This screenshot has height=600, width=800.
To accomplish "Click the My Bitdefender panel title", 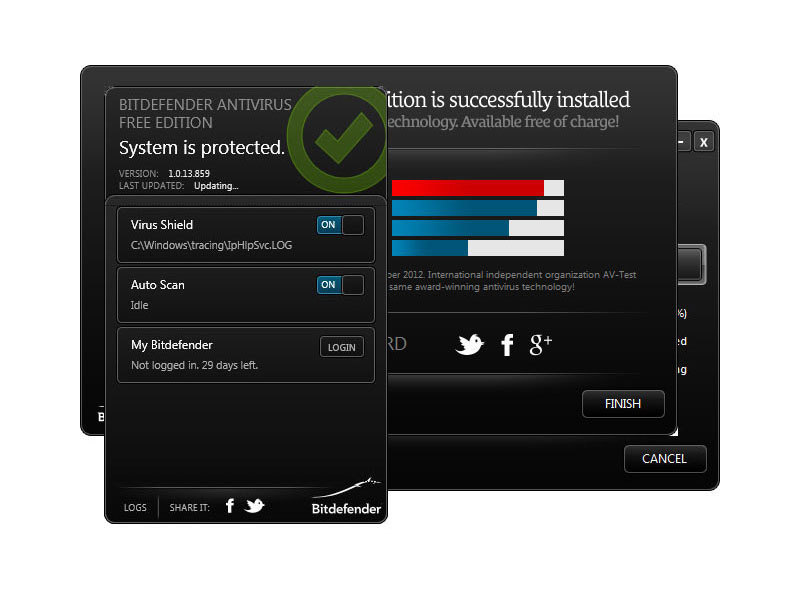I will (171, 345).
